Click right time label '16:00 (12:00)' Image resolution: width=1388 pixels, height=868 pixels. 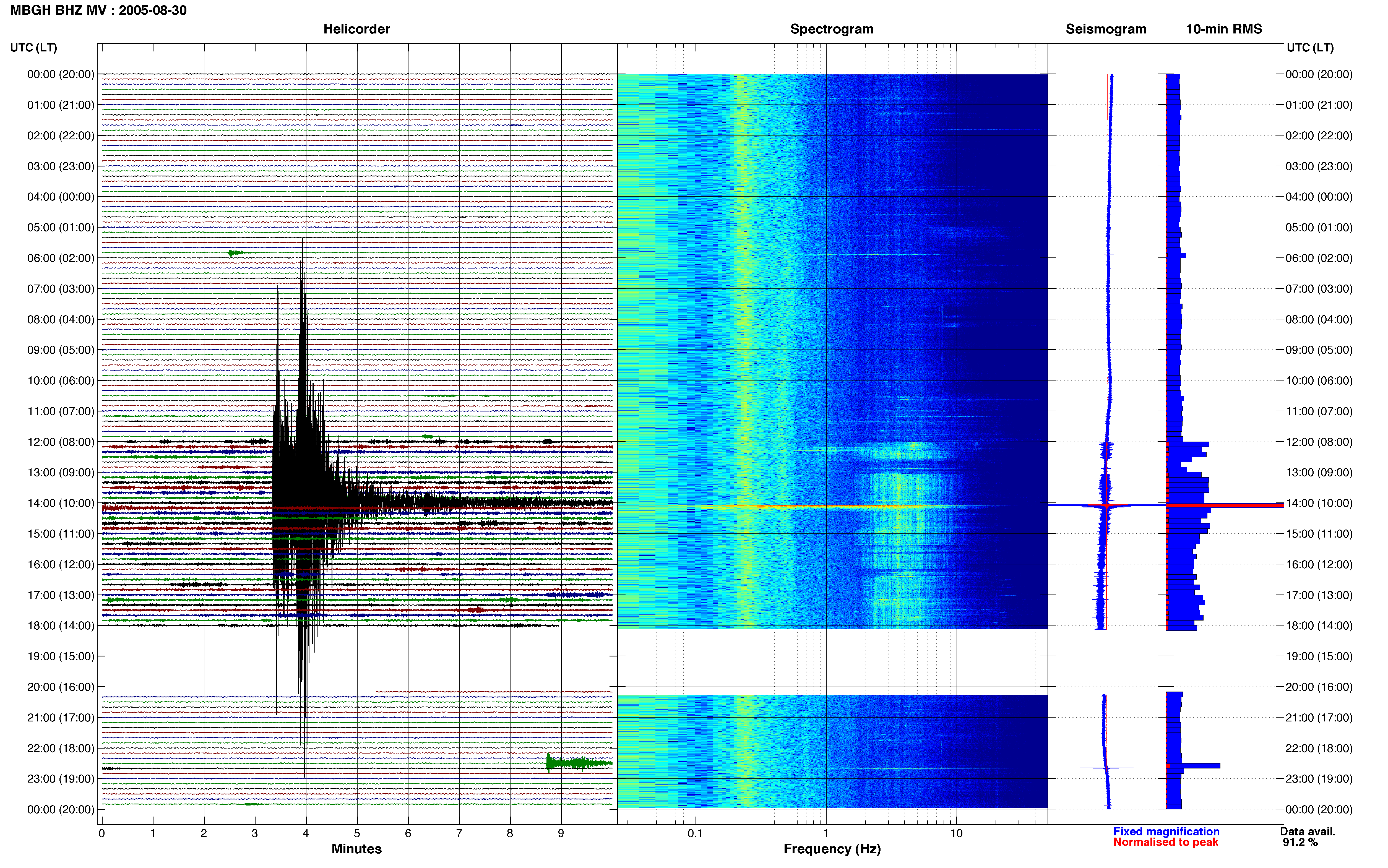[1319, 564]
